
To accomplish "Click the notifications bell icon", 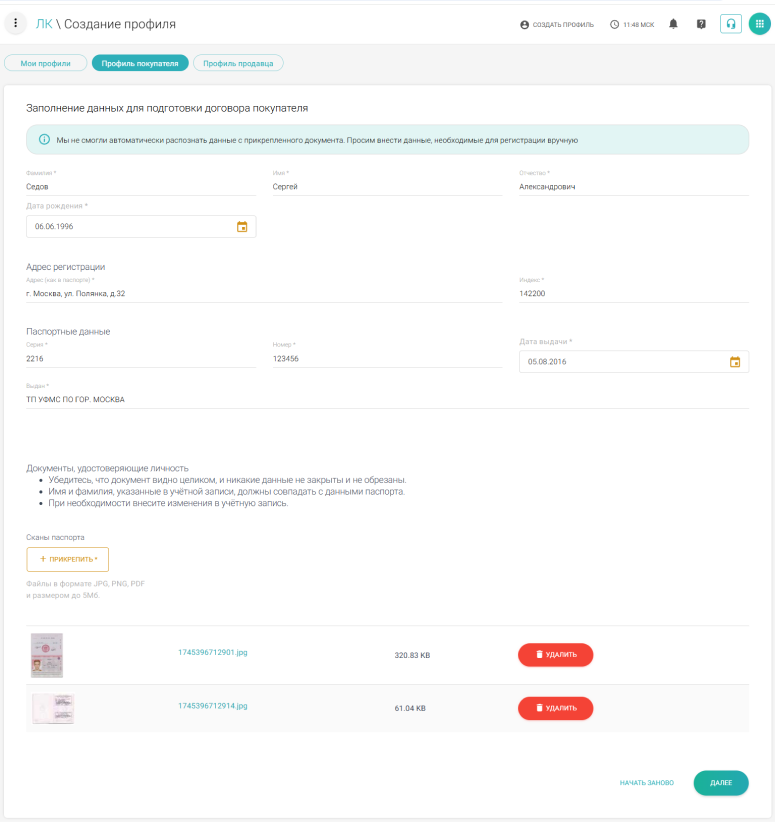I will click(x=673, y=24).
